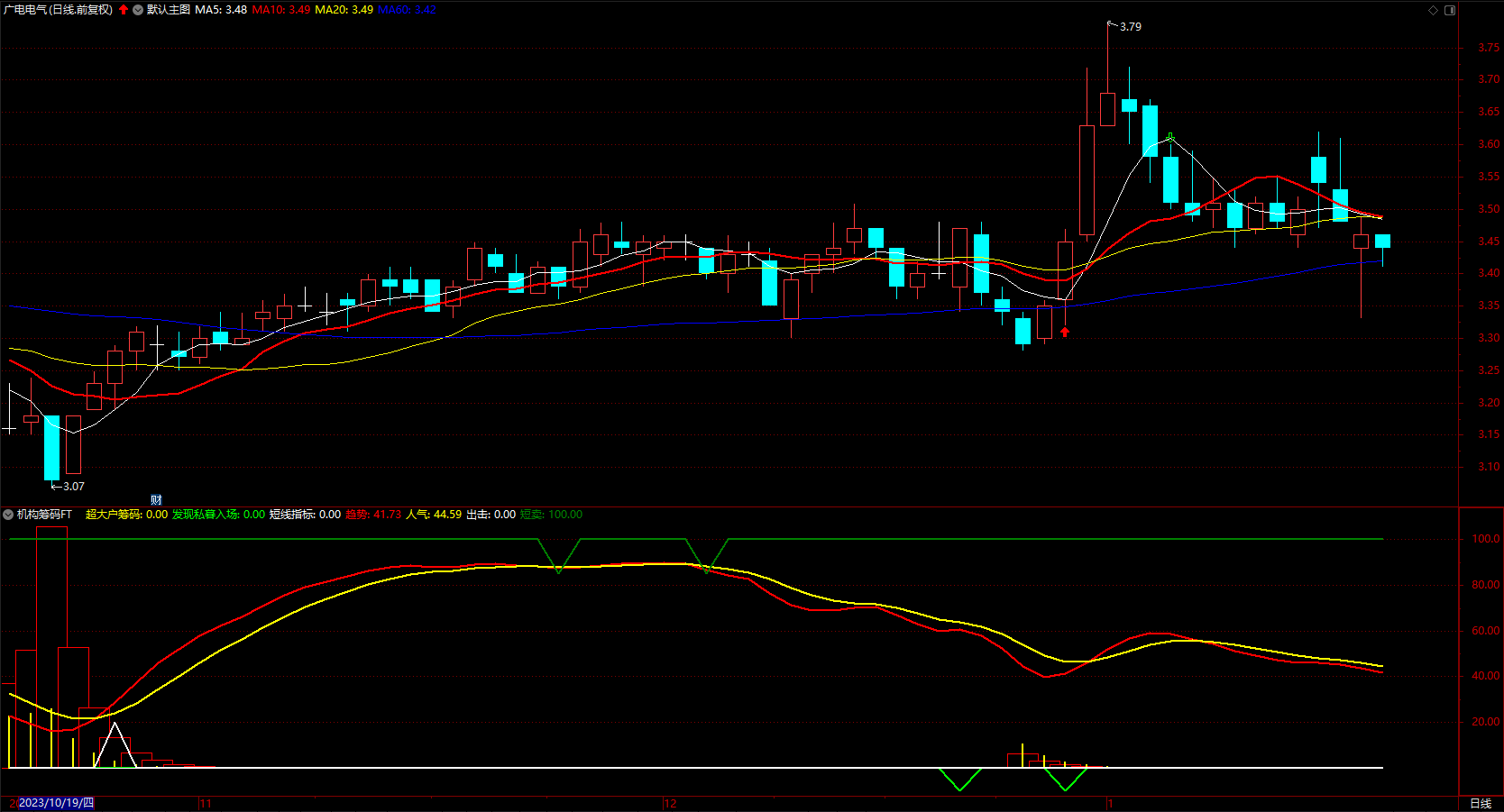Click the 短卖: 100.00 readout
Image resolution: width=1504 pixels, height=812 pixels.
click(551, 515)
